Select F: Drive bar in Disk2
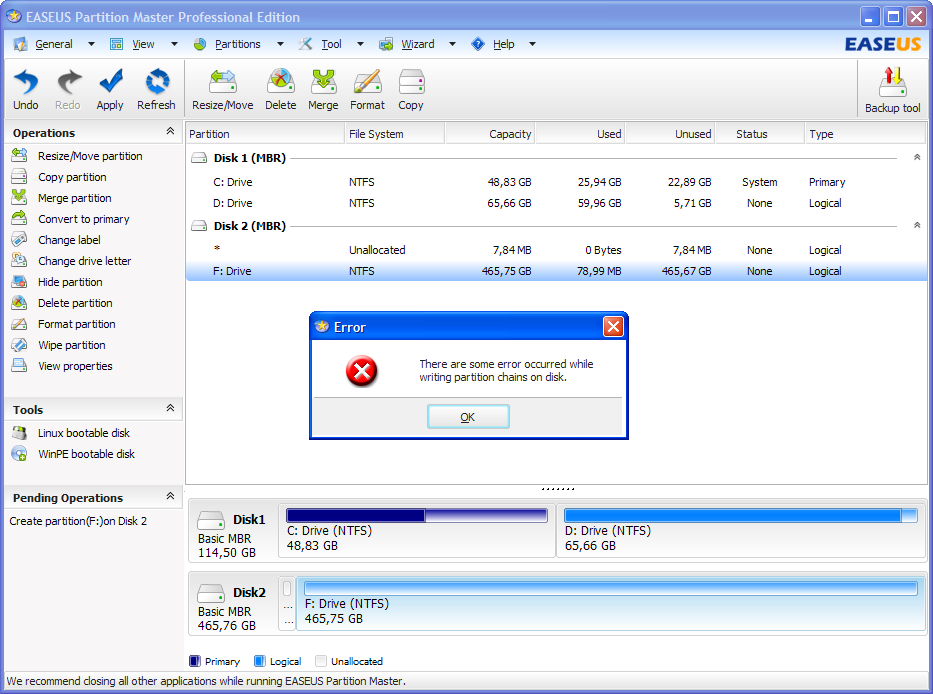The width and height of the screenshot is (933, 694). point(610,589)
